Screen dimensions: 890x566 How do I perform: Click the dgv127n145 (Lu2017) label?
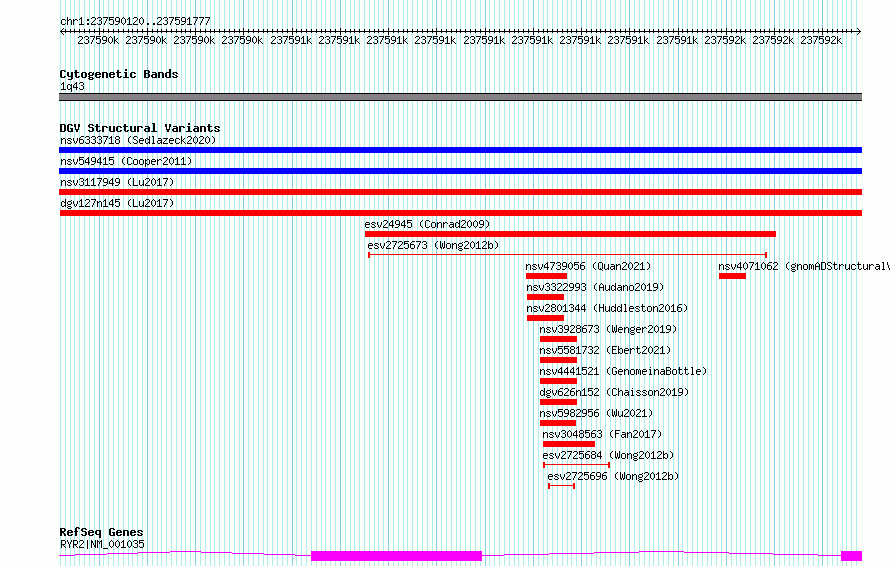click(x=117, y=203)
